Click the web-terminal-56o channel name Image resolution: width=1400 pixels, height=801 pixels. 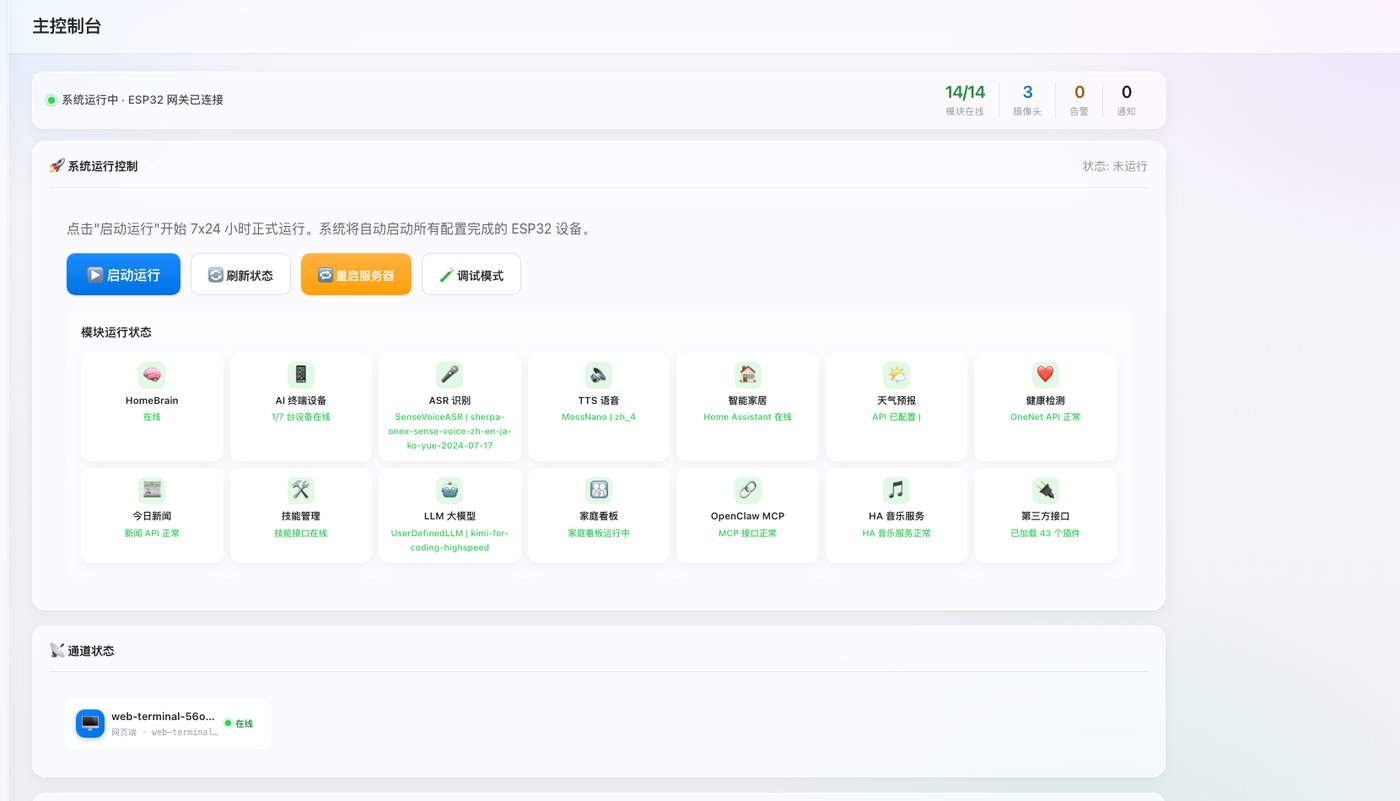point(163,716)
